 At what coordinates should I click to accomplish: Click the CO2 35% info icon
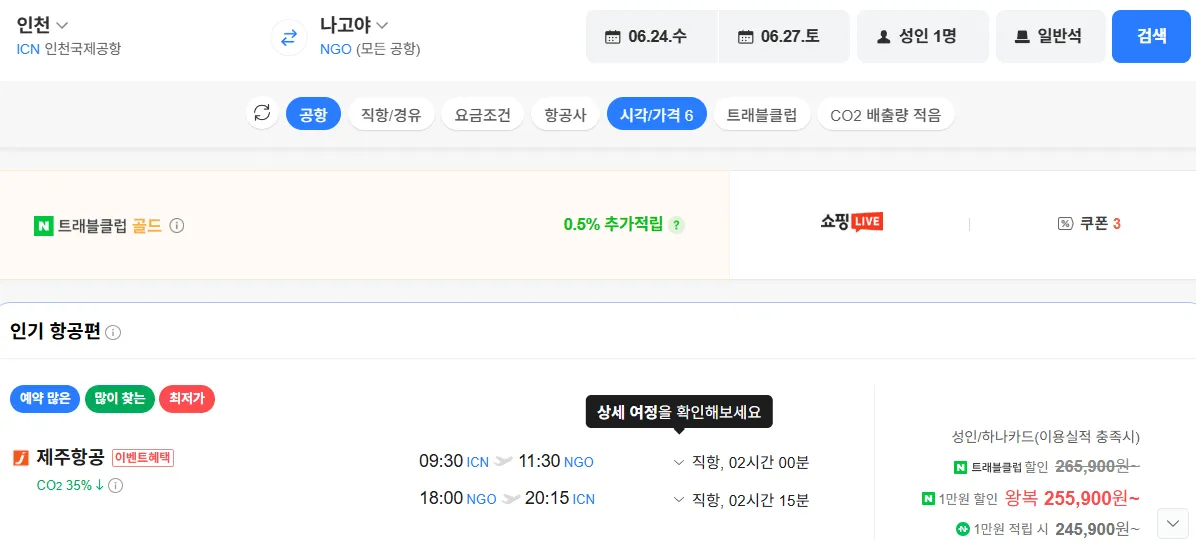point(115,486)
